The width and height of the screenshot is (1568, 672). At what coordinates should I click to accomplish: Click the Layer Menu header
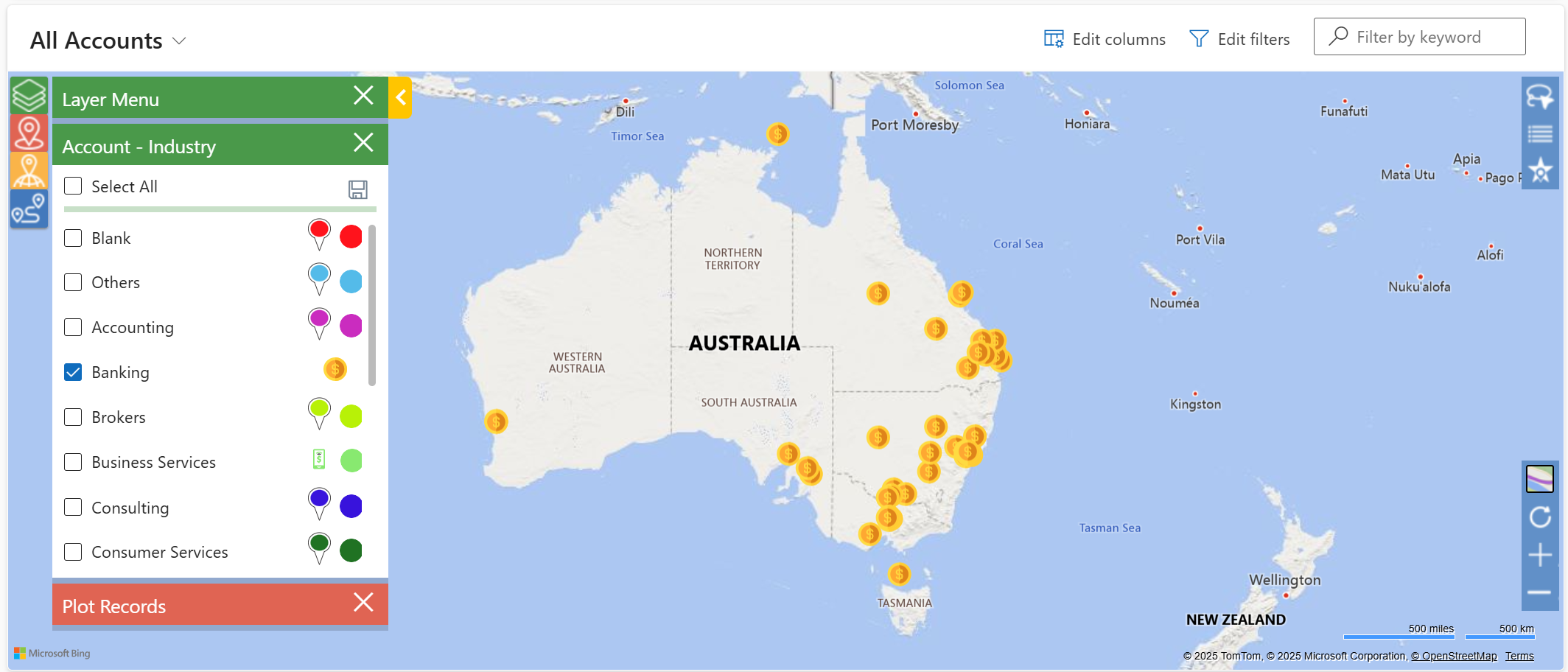199,99
